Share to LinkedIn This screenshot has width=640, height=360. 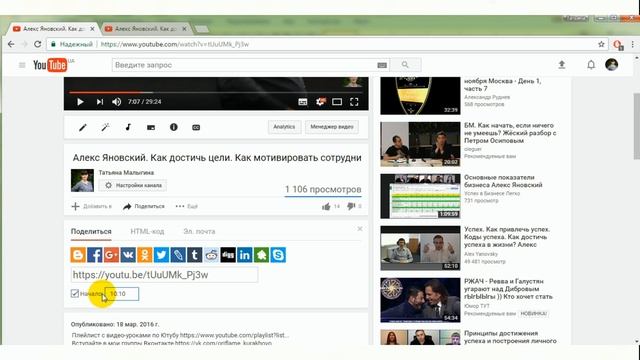[244, 255]
